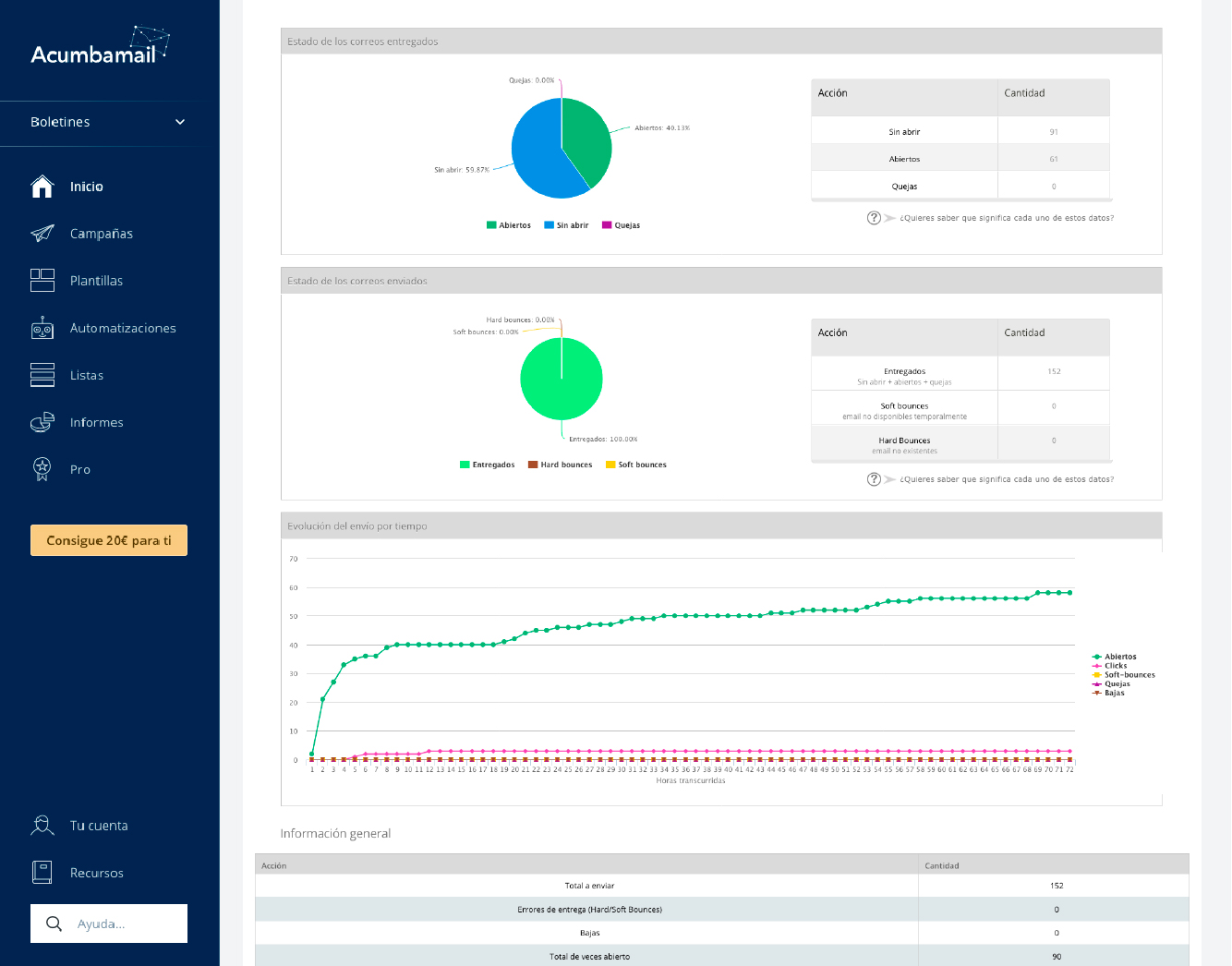1232x966 pixels.
Task: Open delivered emails data meaning link
Action: (x=1007, y=218)
